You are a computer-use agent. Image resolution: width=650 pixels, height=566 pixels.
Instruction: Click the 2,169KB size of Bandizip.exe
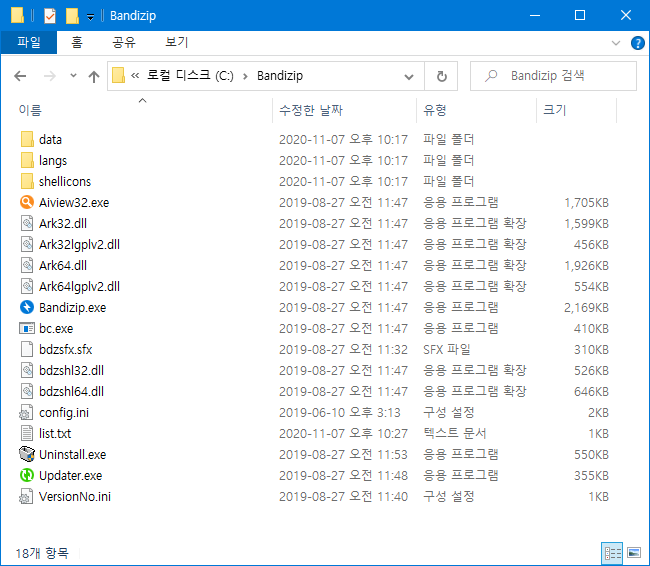586,308
